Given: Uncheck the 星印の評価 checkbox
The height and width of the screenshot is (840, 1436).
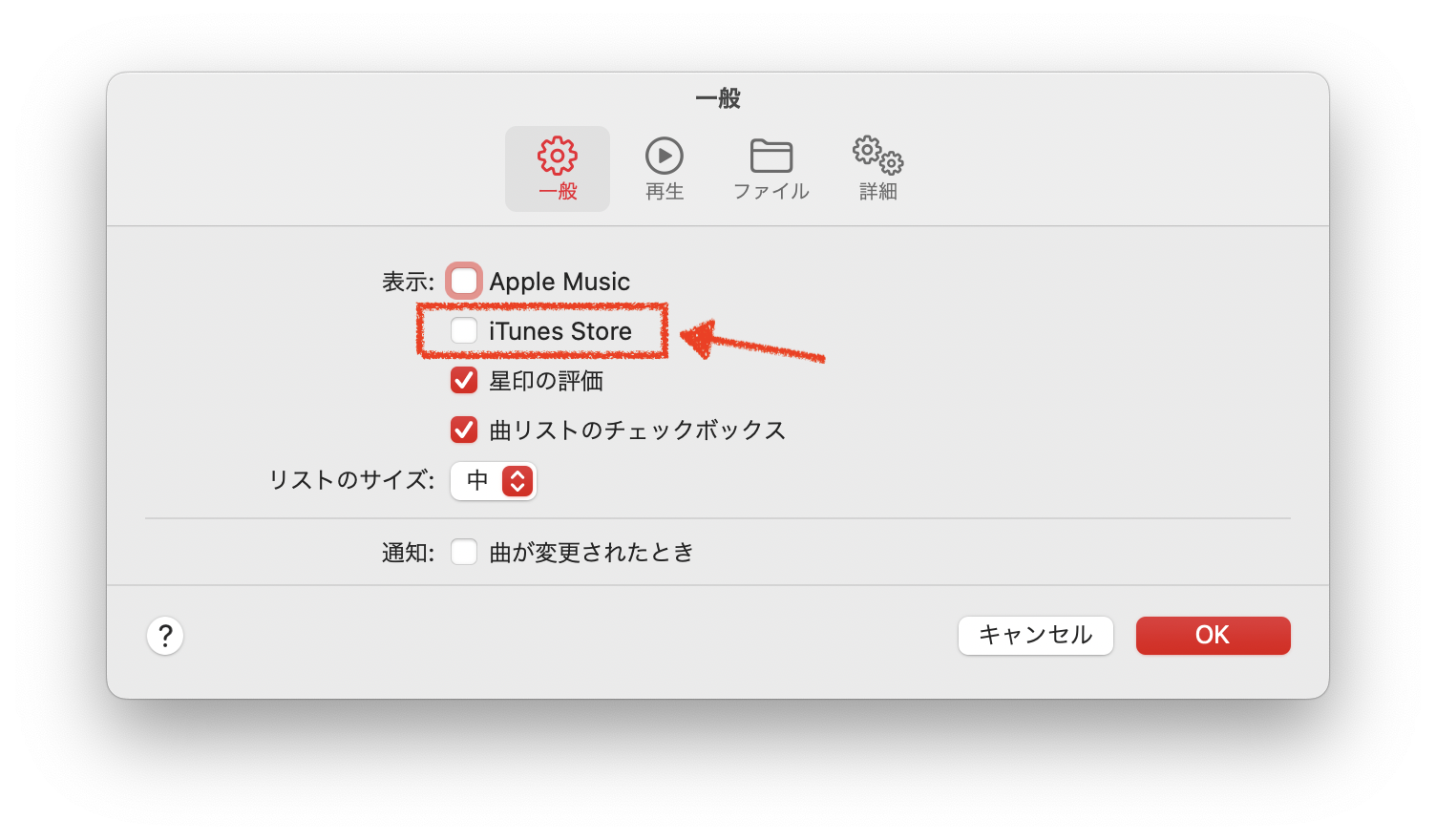Looking at the screenshot, I should pos(464,381).
